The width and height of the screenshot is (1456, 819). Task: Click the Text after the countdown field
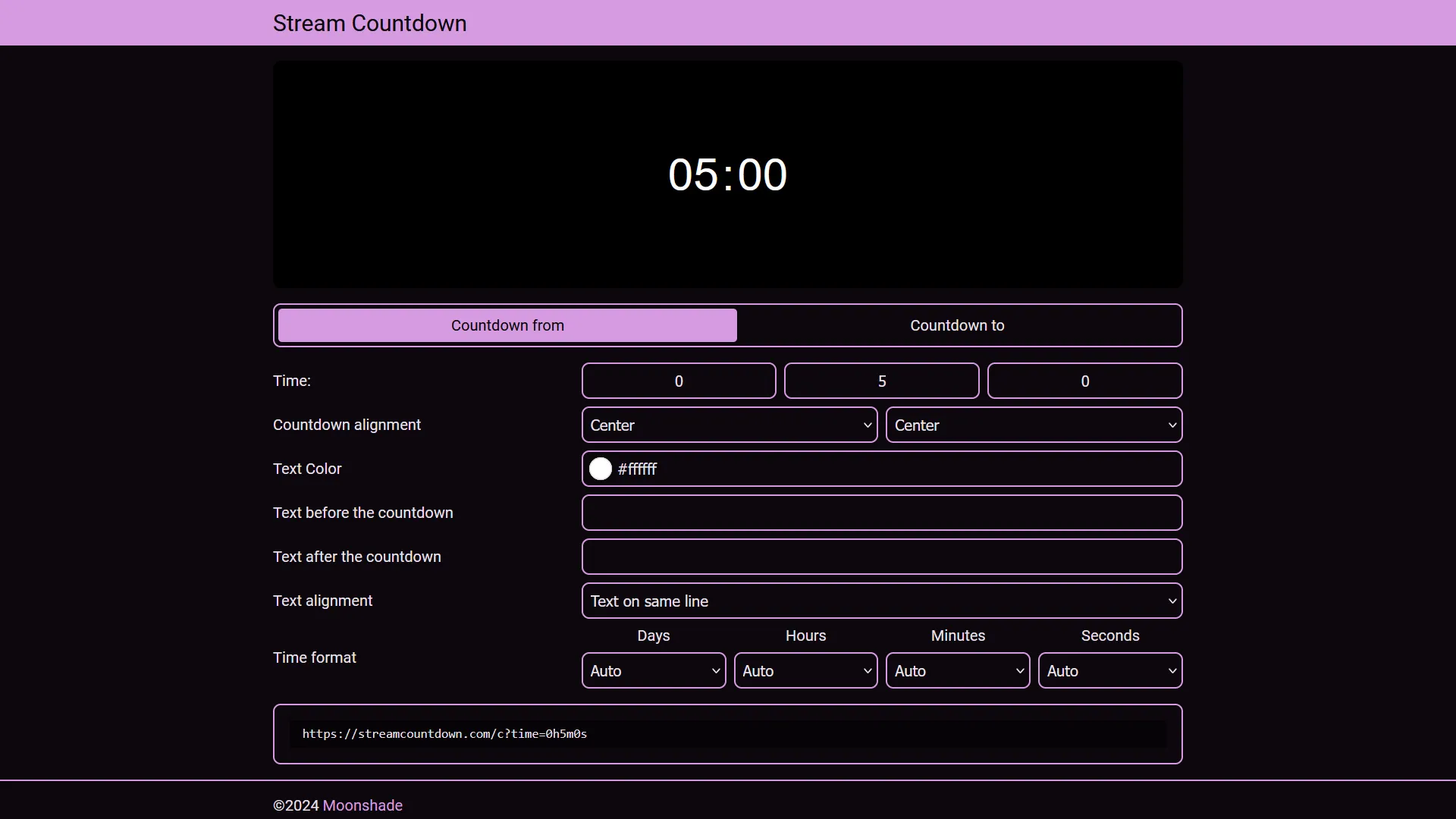pyautogui.click(x=881, y=556)
